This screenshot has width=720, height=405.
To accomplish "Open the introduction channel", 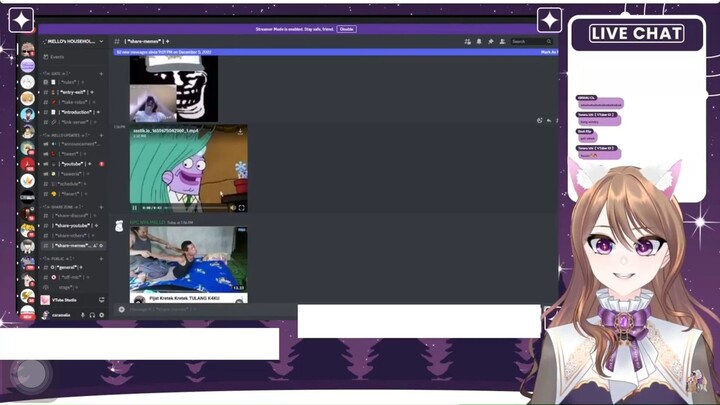I will tap(73, 112).
